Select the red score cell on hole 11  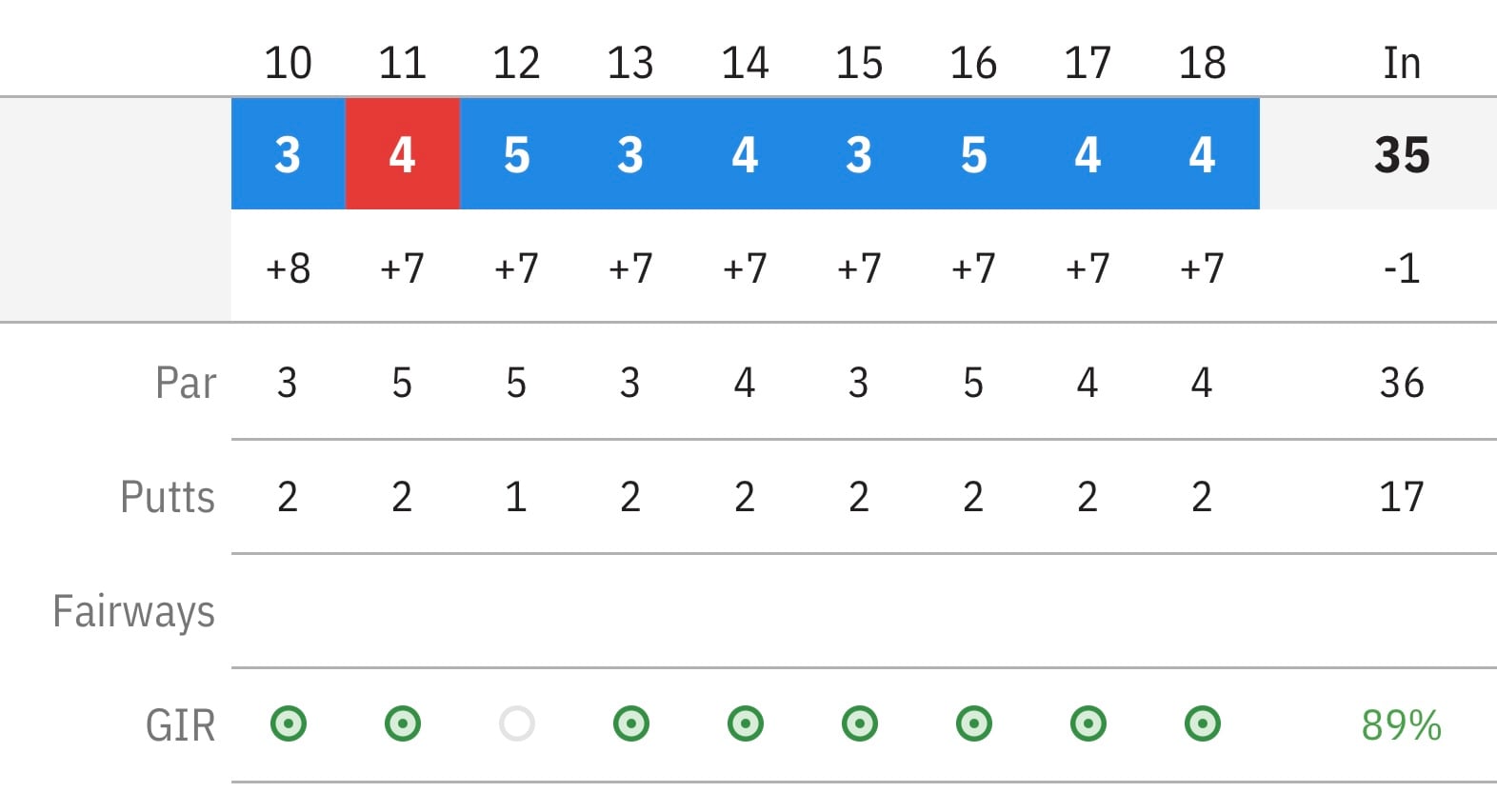tap(403, 153)
